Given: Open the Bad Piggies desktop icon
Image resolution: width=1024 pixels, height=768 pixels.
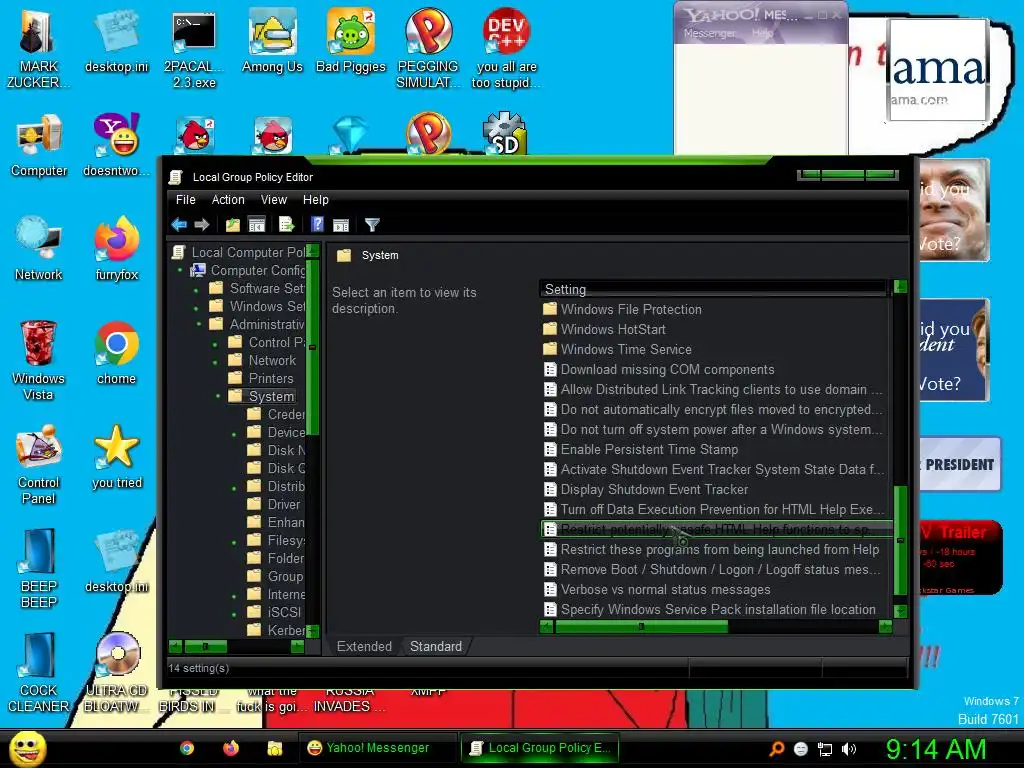Looking at the screenshot, I should click(351, 41).
